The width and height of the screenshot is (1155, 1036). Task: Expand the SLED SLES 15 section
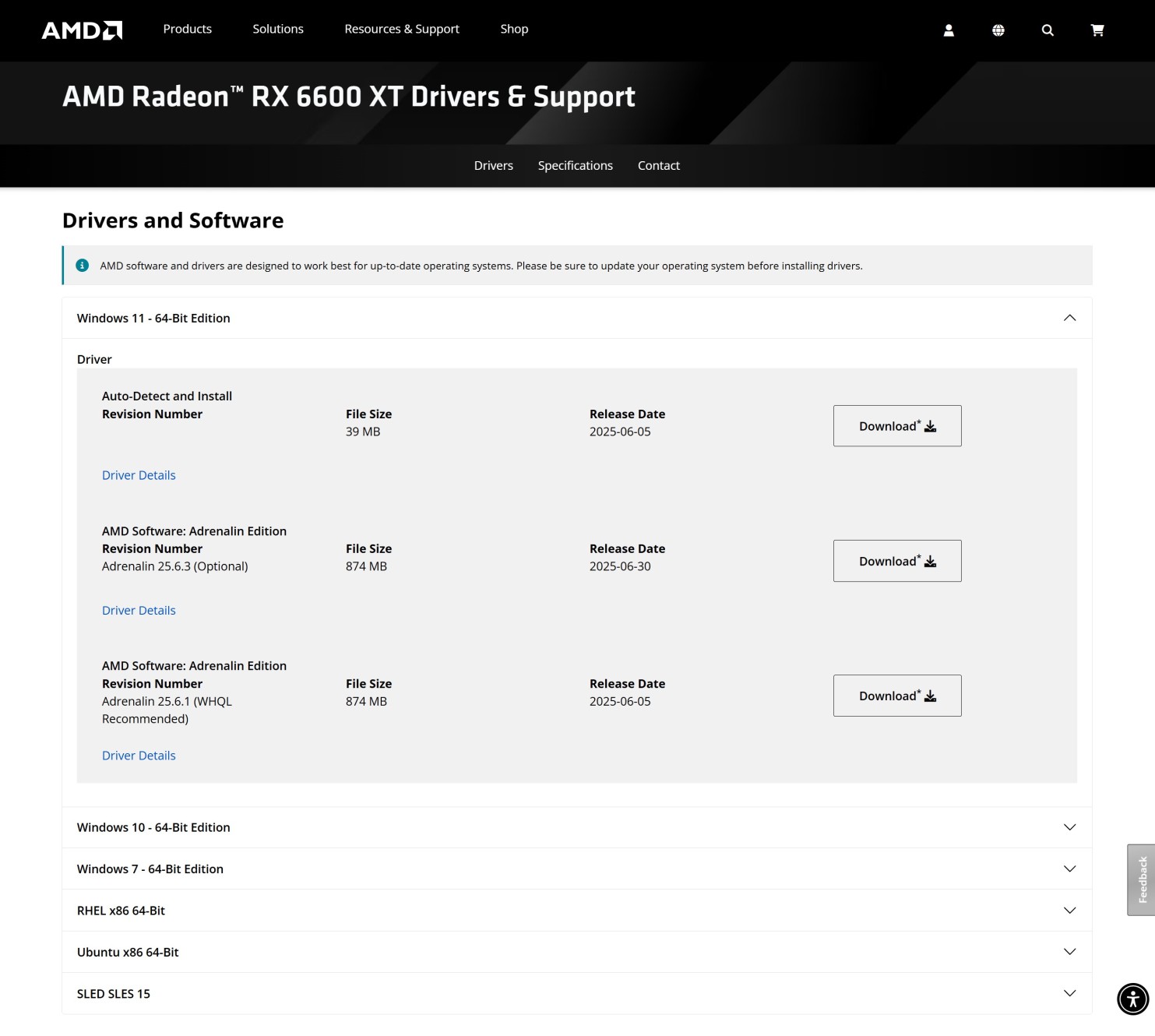tap(1069, 993)
